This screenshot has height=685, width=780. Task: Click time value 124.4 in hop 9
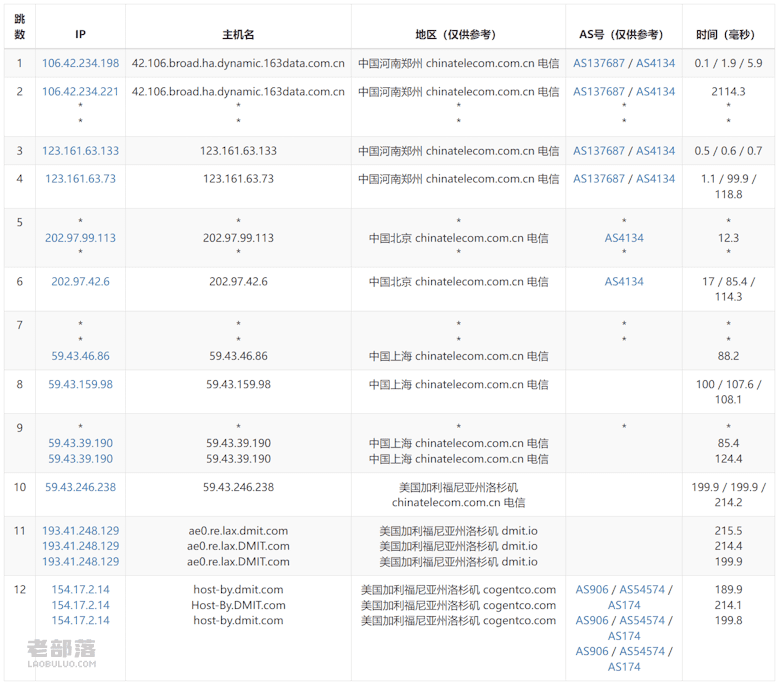[728, 459]
